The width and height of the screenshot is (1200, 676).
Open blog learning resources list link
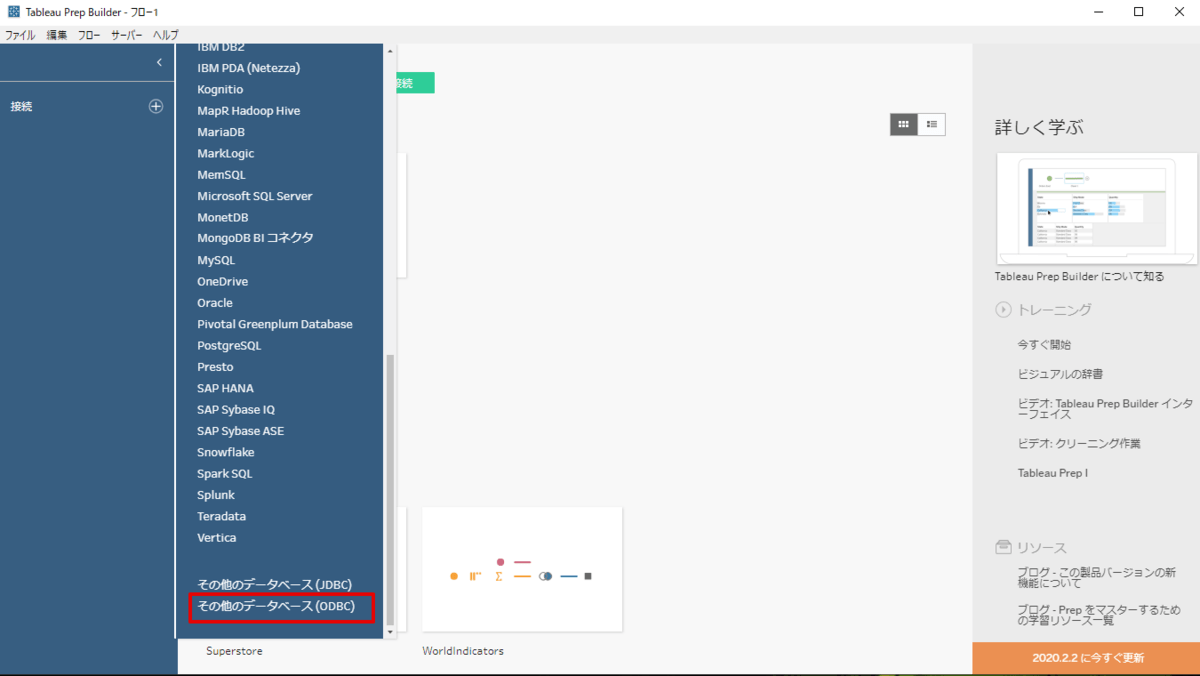click(x=1100, y=615)
